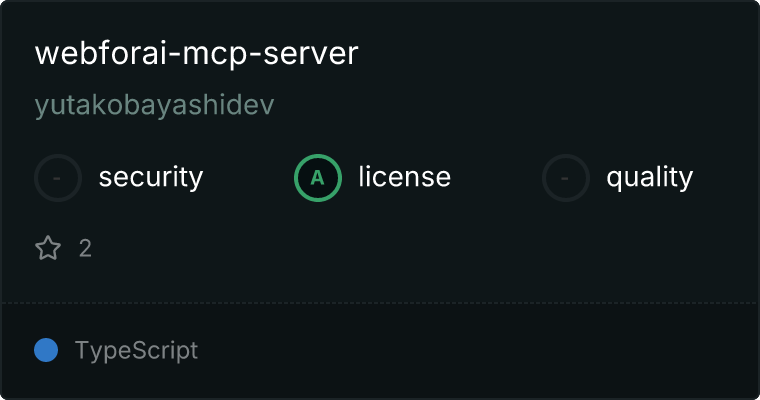Click empty space right of the server title

pyautogui.click(x=557, y=53)
